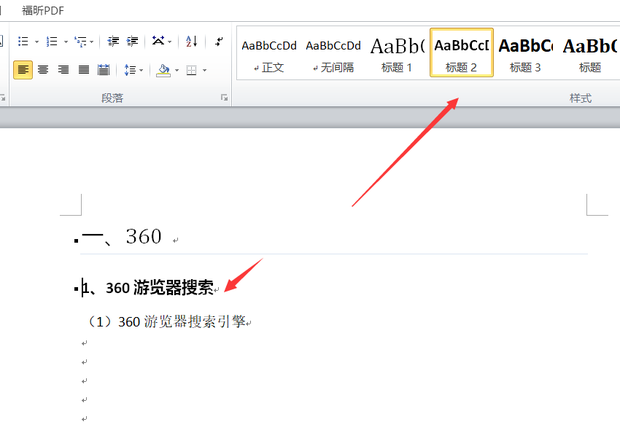Viewport: 620px width, 430px height.
Task: Open paragraph settings dialog launcher
Action: click(x=224, y=98)
